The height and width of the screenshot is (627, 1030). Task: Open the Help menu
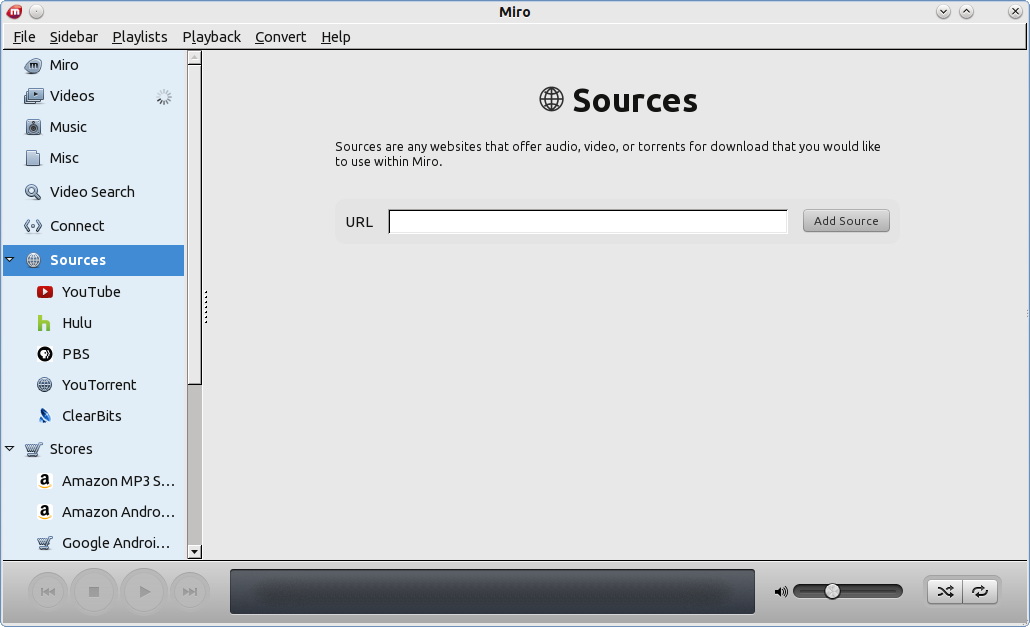tap(336, 37)
